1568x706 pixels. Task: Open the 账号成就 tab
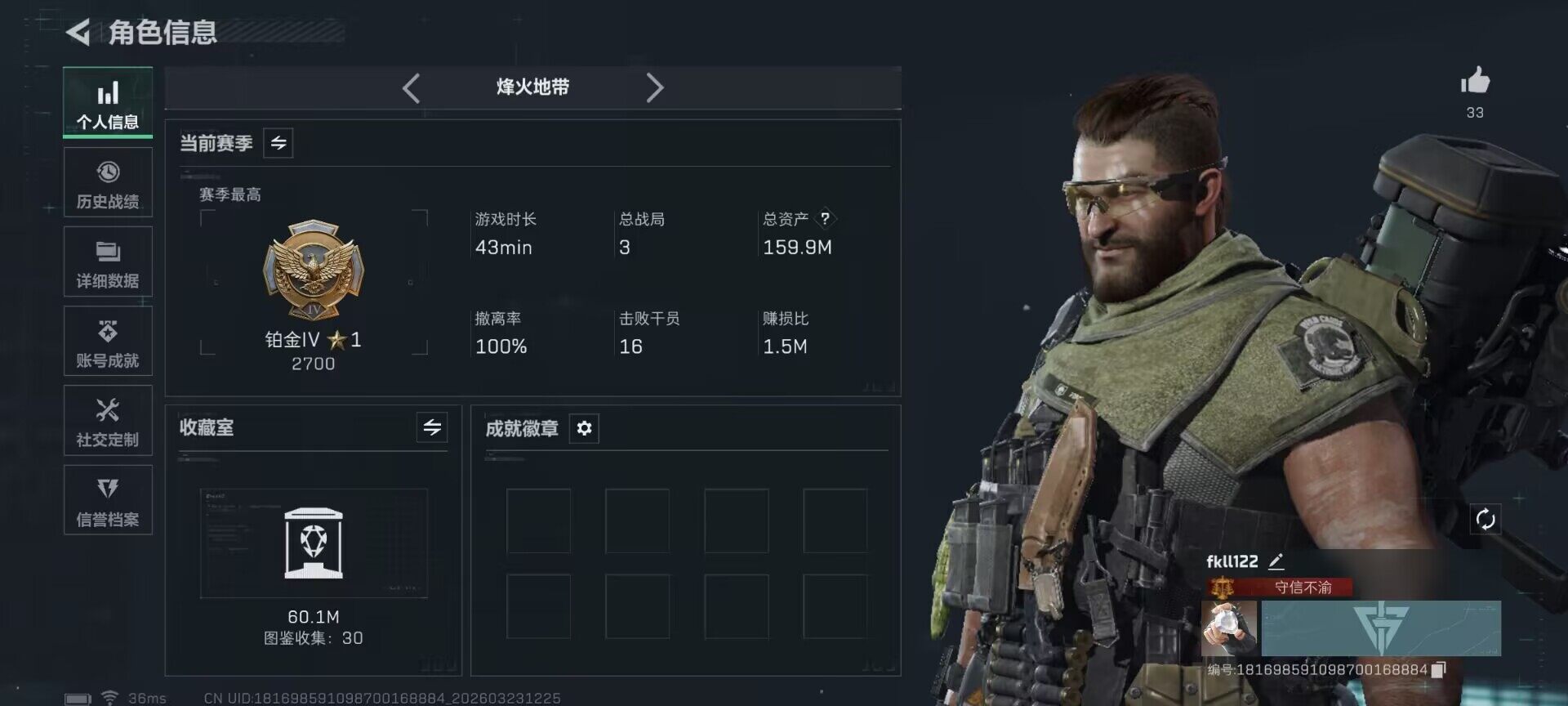[x=108, y=342]
